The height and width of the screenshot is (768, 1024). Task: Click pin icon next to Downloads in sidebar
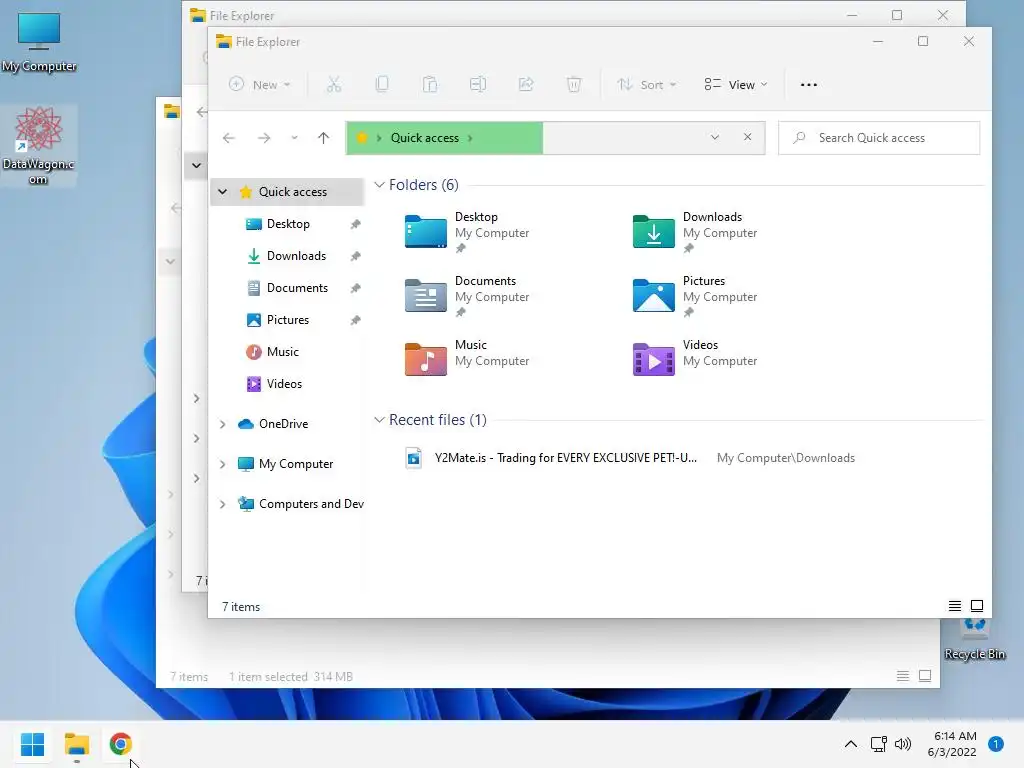[355, 256]
